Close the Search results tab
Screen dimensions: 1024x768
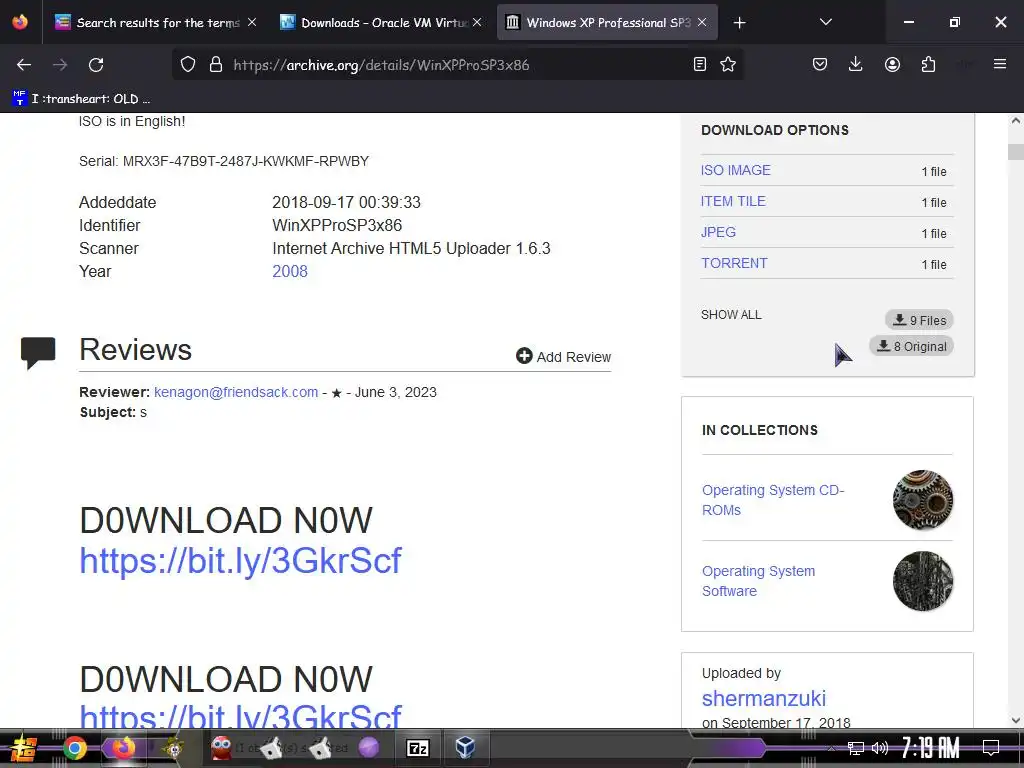click(252, 22)
